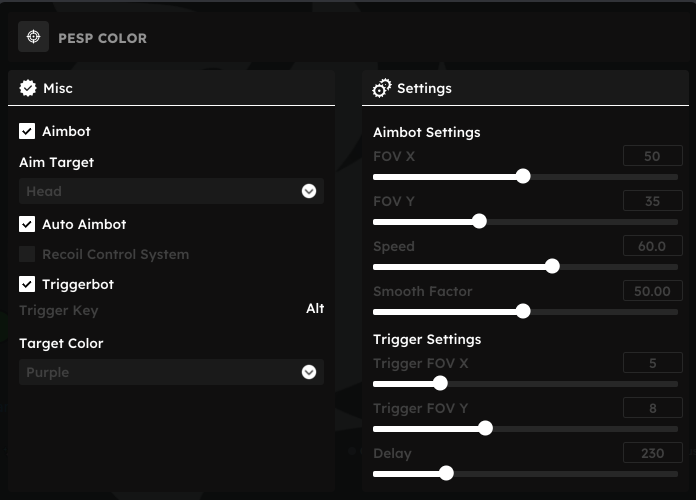
Task: Uncheck the Aimbot checkbox
Action: [x=27, y=131]
